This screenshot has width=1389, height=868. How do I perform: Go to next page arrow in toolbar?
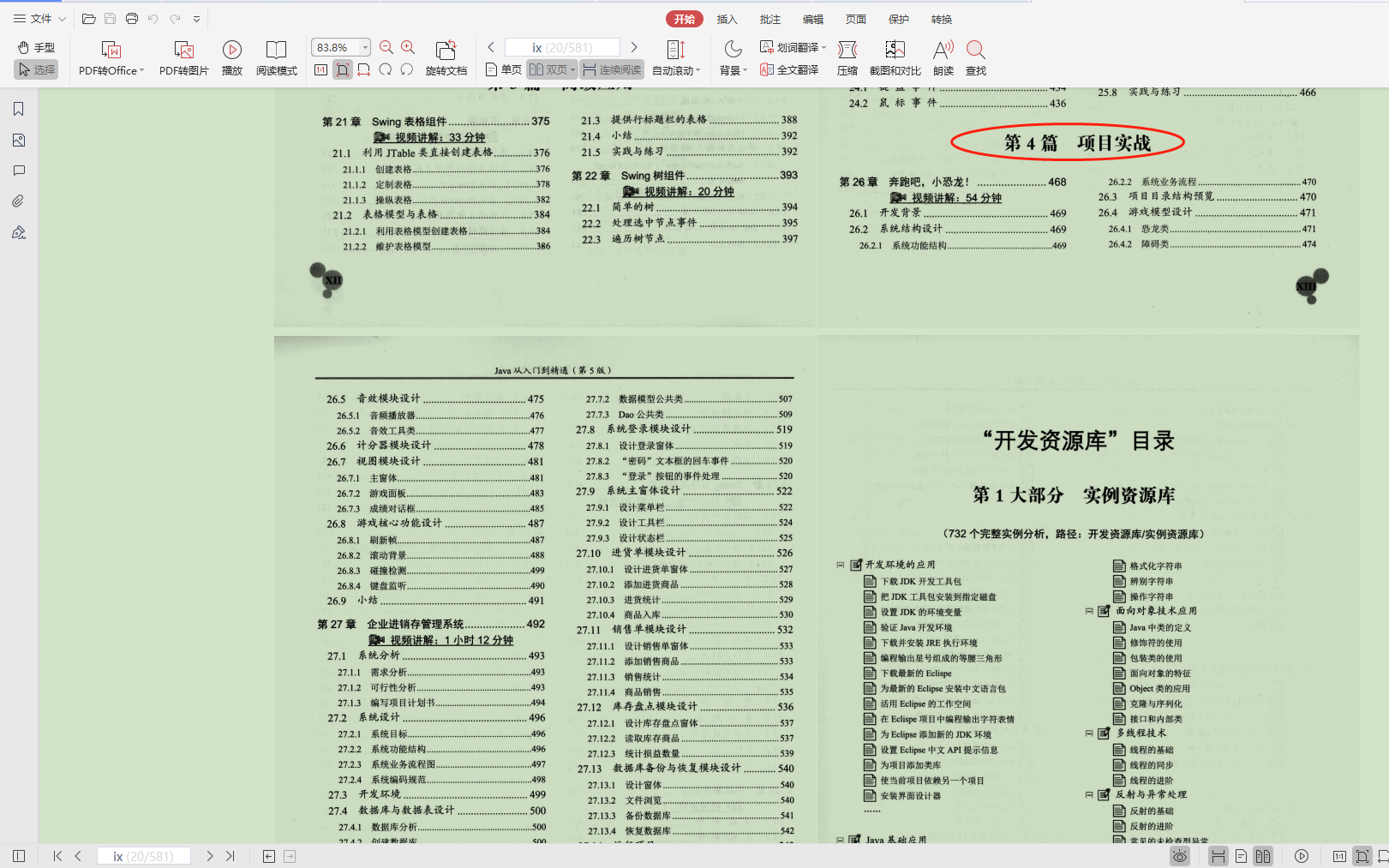pos(634,47)
